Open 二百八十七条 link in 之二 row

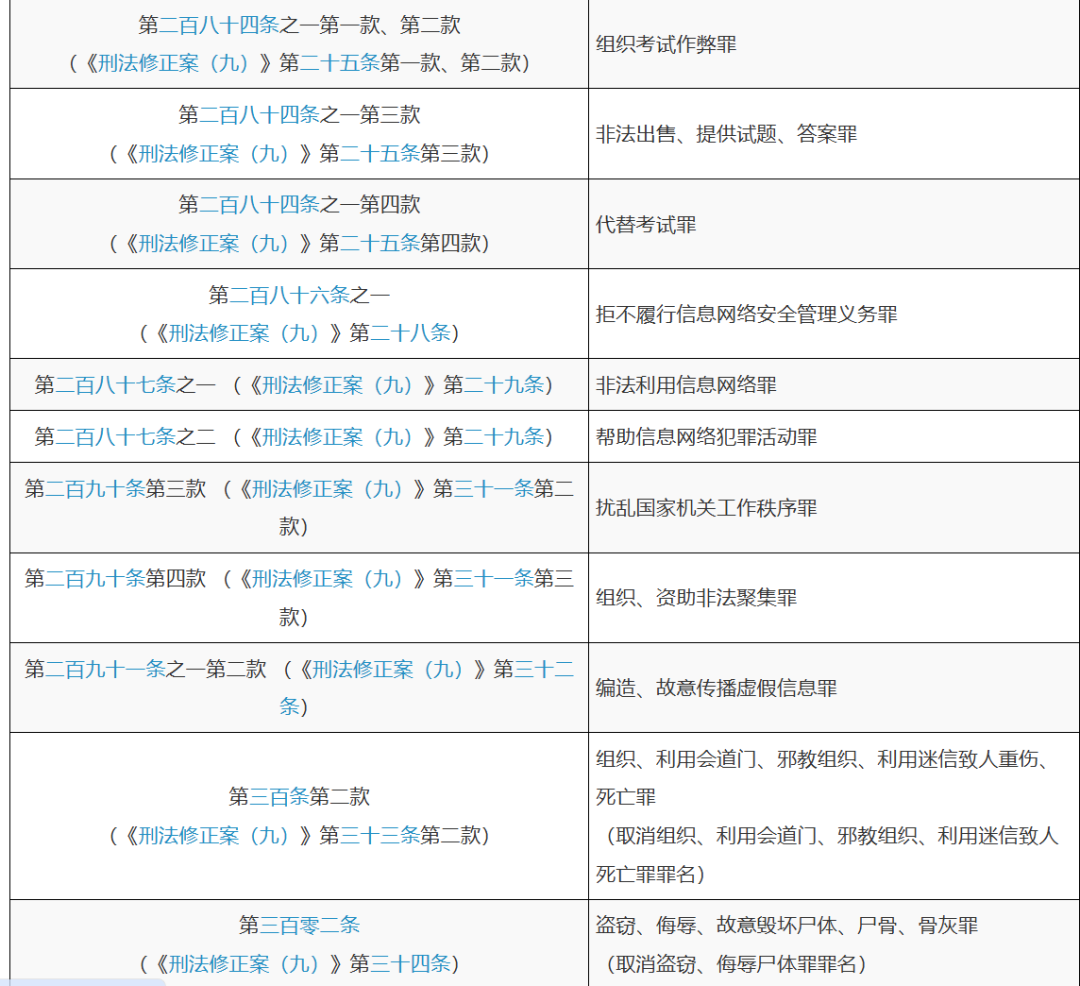(115, 437)
